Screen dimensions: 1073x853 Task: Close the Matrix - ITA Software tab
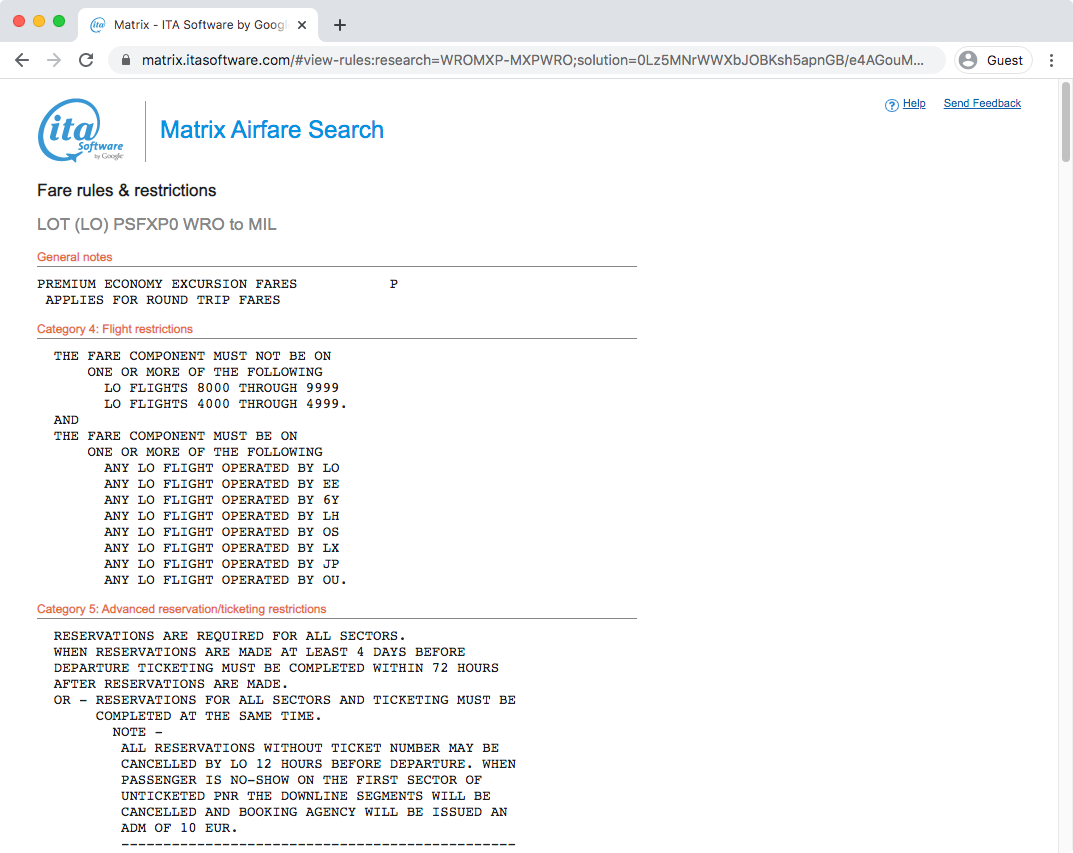(x=302, y=25)
